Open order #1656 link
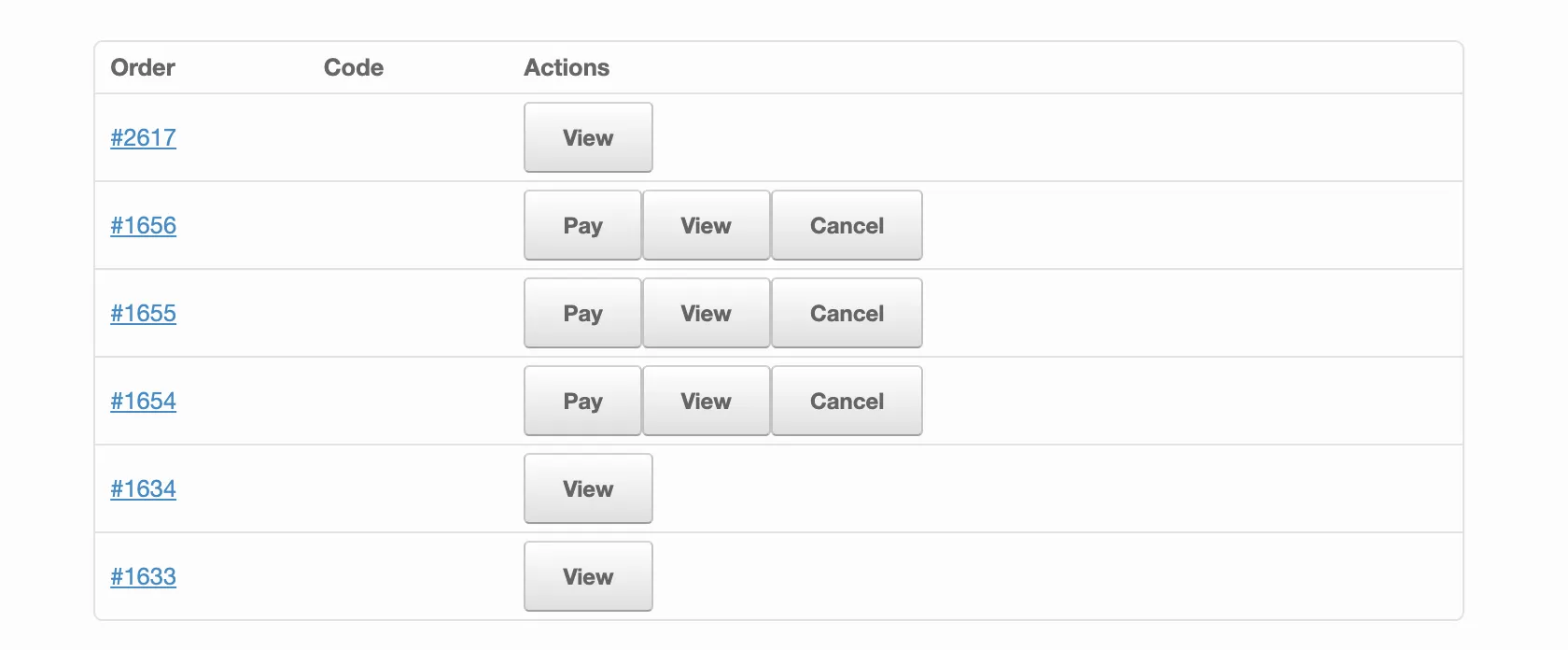The width and height of the screenshot is (1568, 650). point(143,225)
